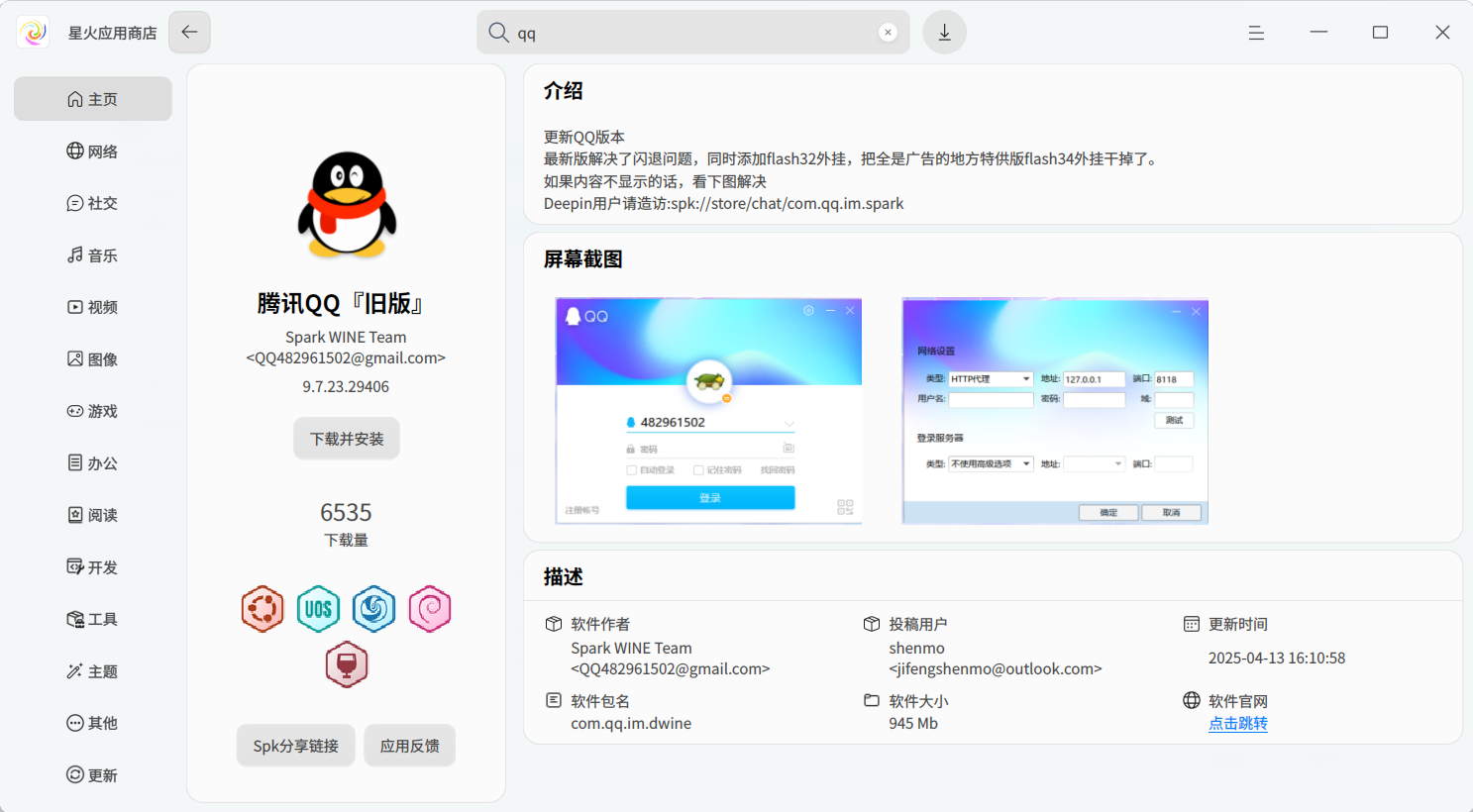Click the deepin support badge

[x=373, y=609]
